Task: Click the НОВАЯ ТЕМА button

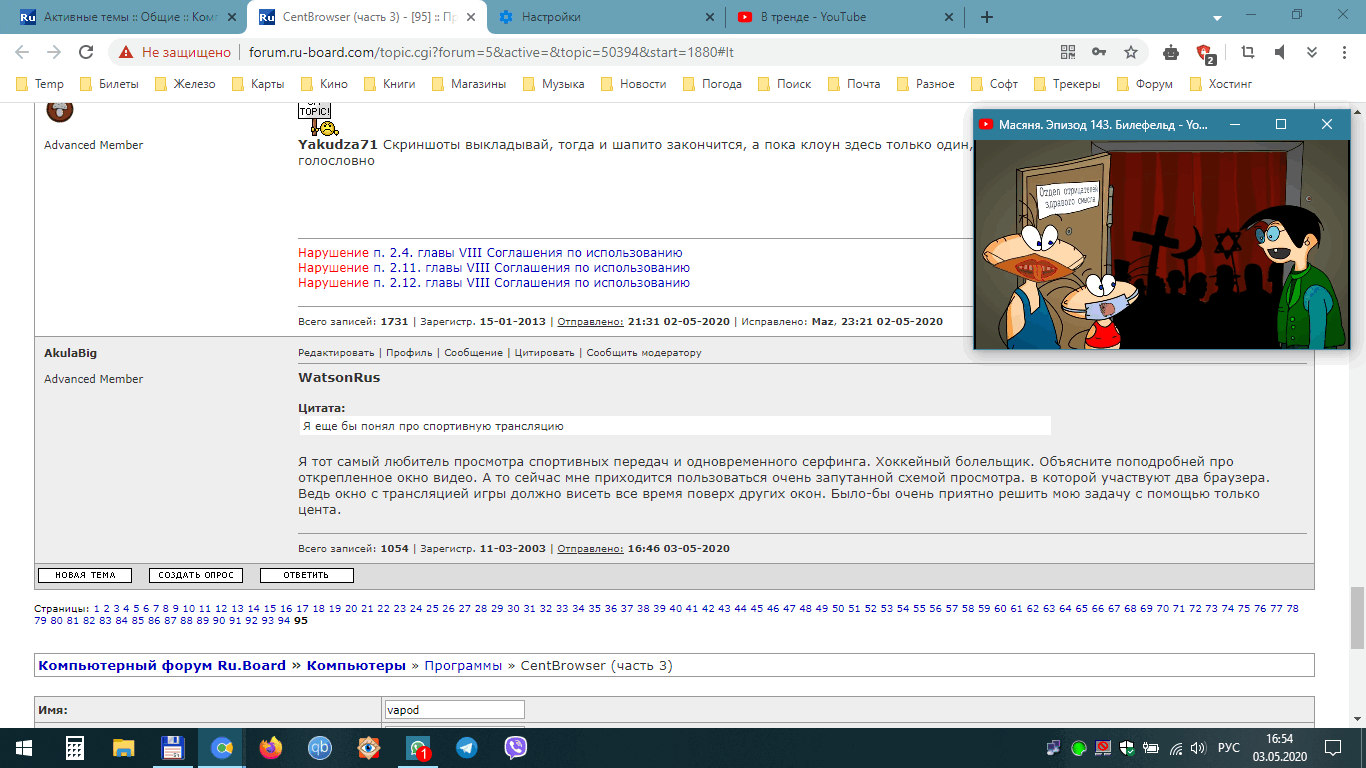Action: point(85,575)
